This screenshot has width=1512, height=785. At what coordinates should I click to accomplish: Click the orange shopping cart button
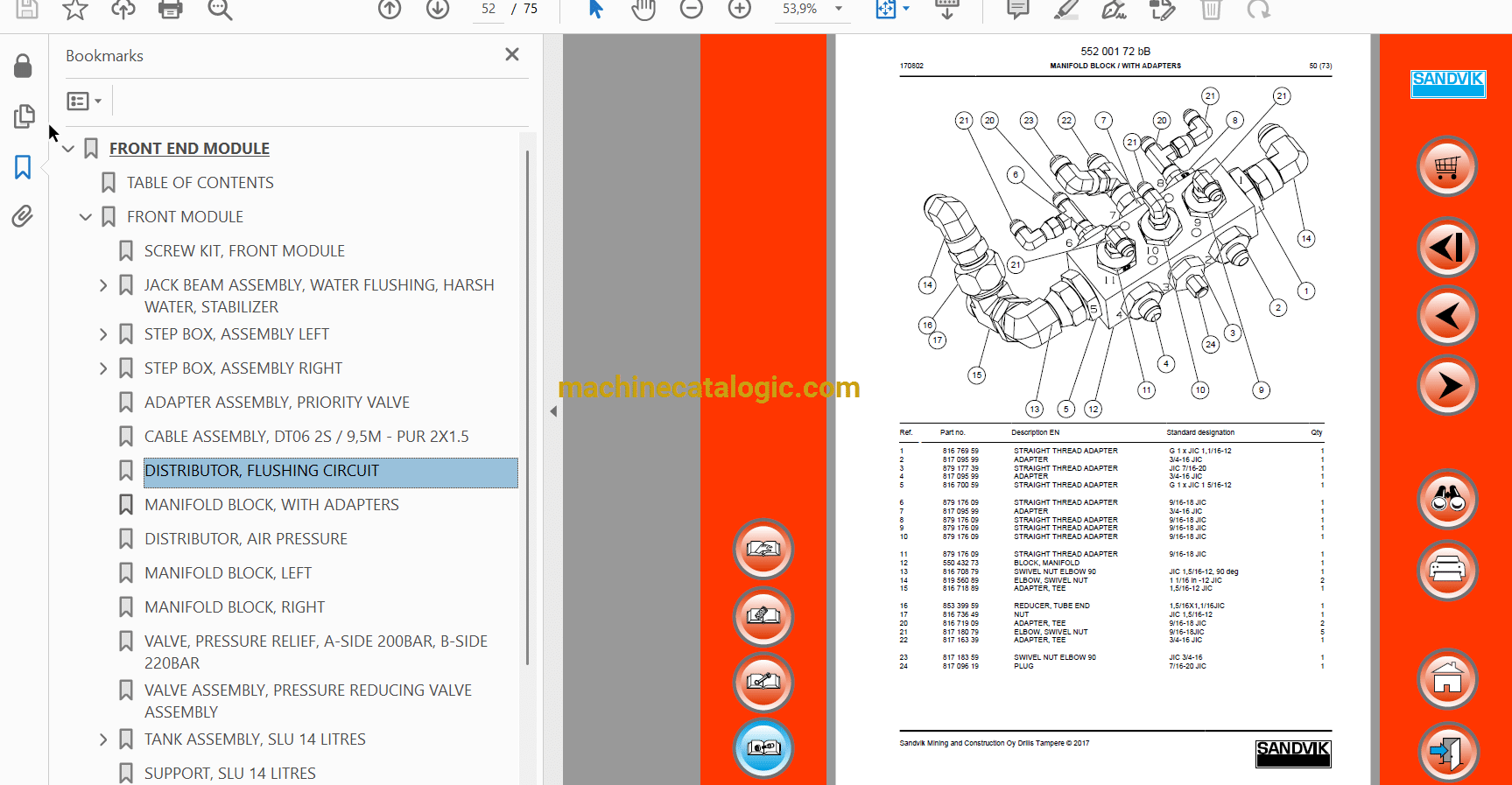[x=1447, y=166]
